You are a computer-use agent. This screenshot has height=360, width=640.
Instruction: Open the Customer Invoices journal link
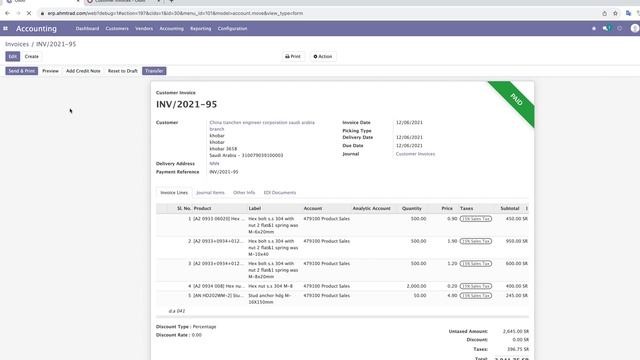coord(416,154)
